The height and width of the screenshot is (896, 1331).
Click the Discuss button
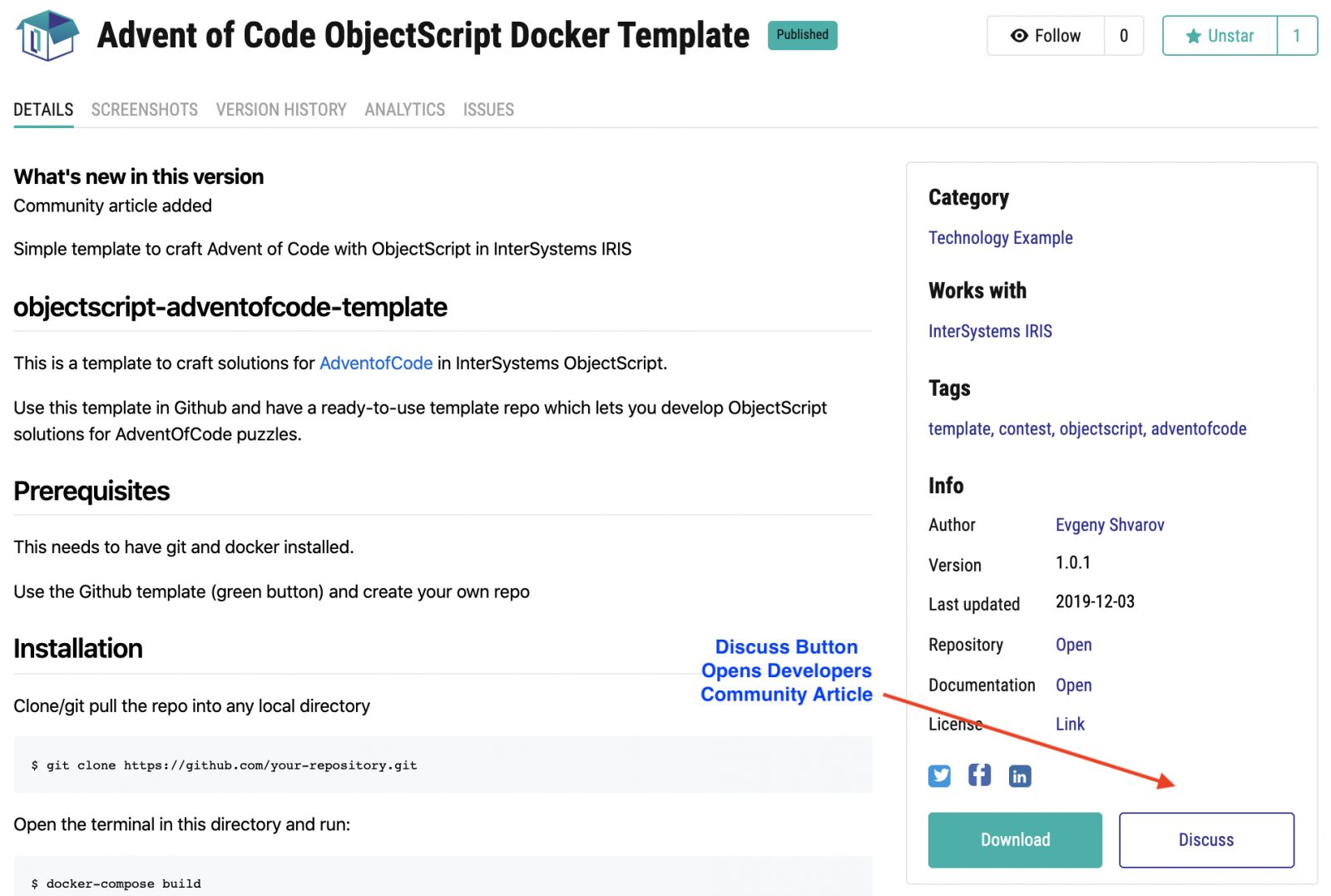pyautogui.click(x=1206, y=840)
